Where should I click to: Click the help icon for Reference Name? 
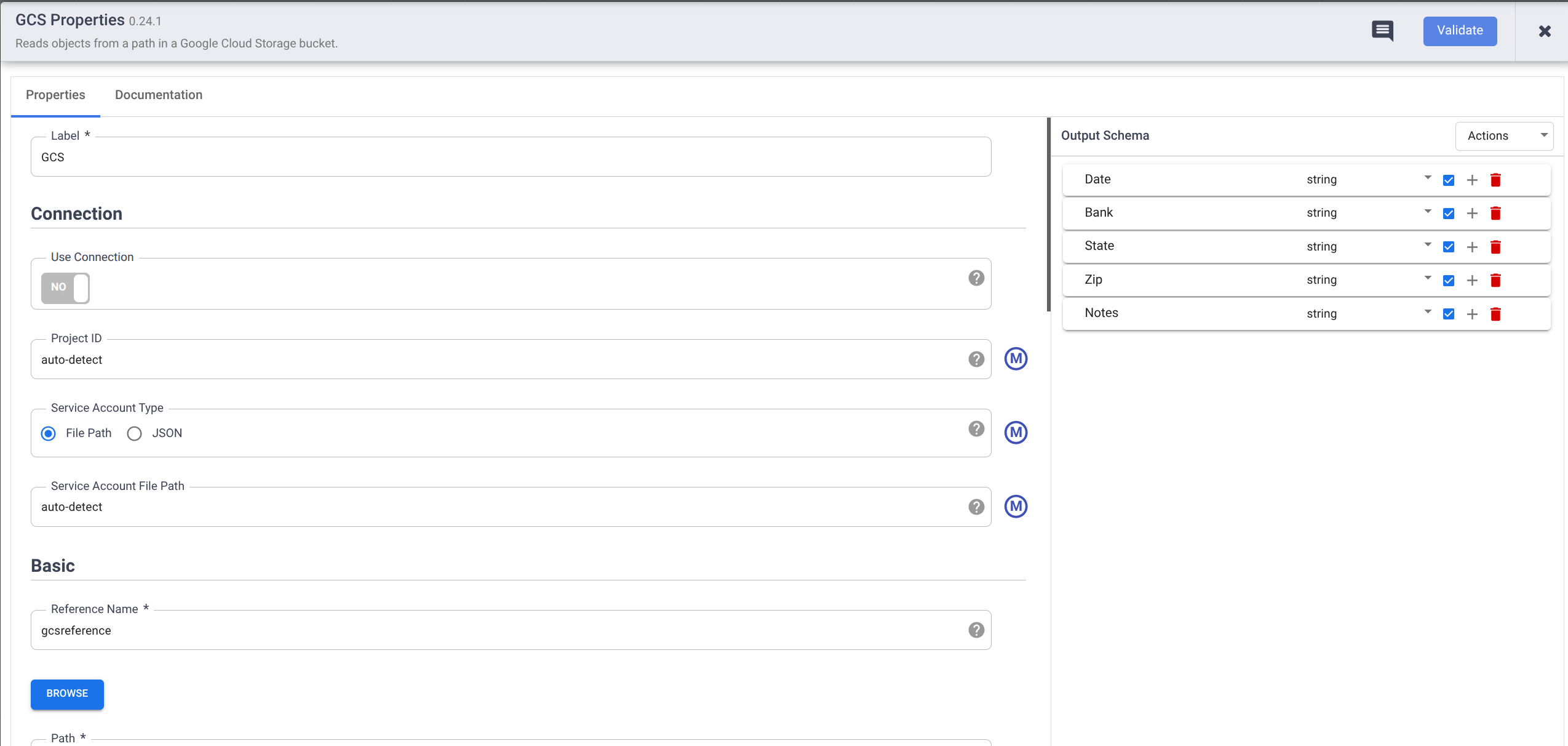coord(976,629)
